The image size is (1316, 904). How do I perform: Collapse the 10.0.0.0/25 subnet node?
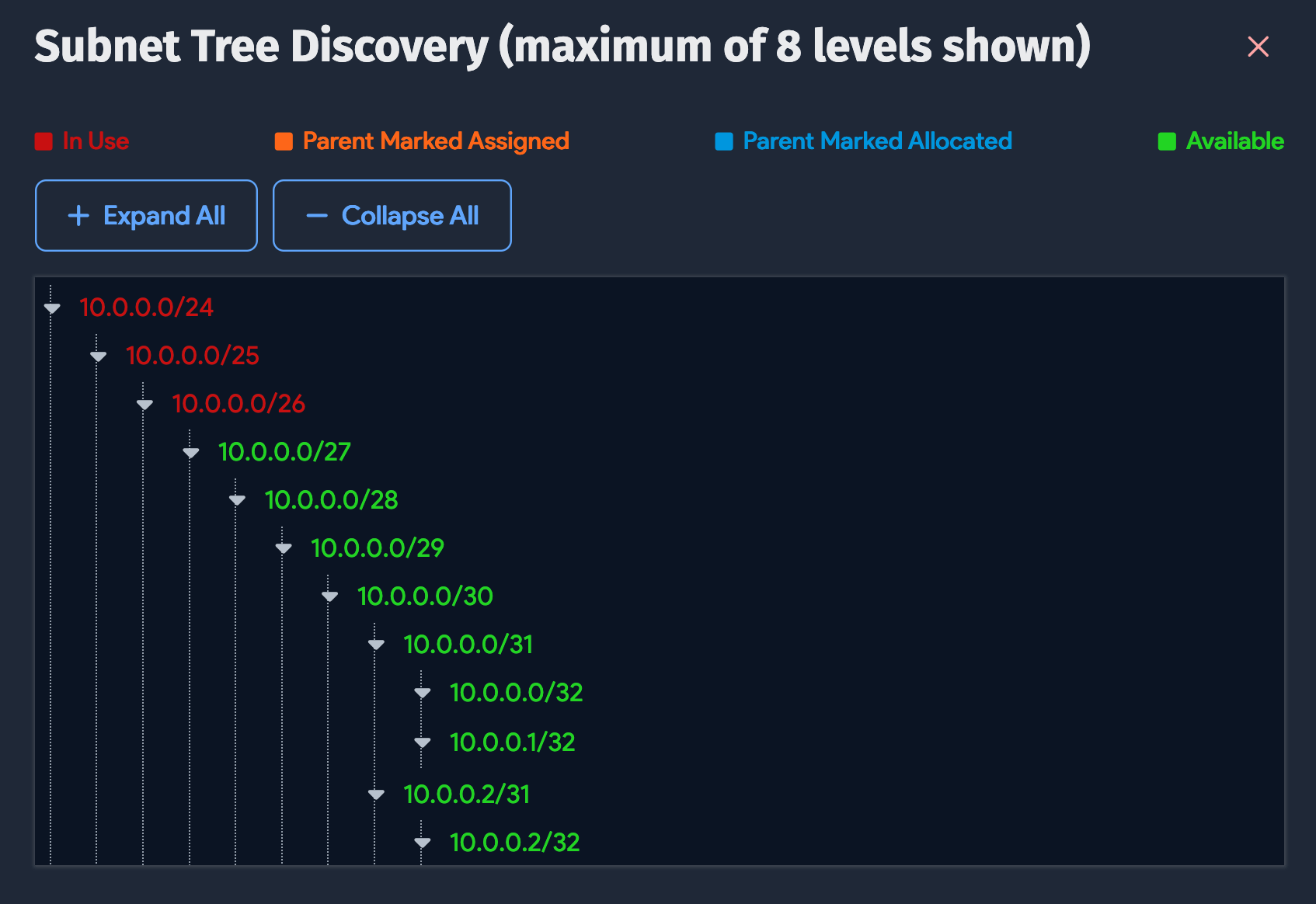(98, 356)
